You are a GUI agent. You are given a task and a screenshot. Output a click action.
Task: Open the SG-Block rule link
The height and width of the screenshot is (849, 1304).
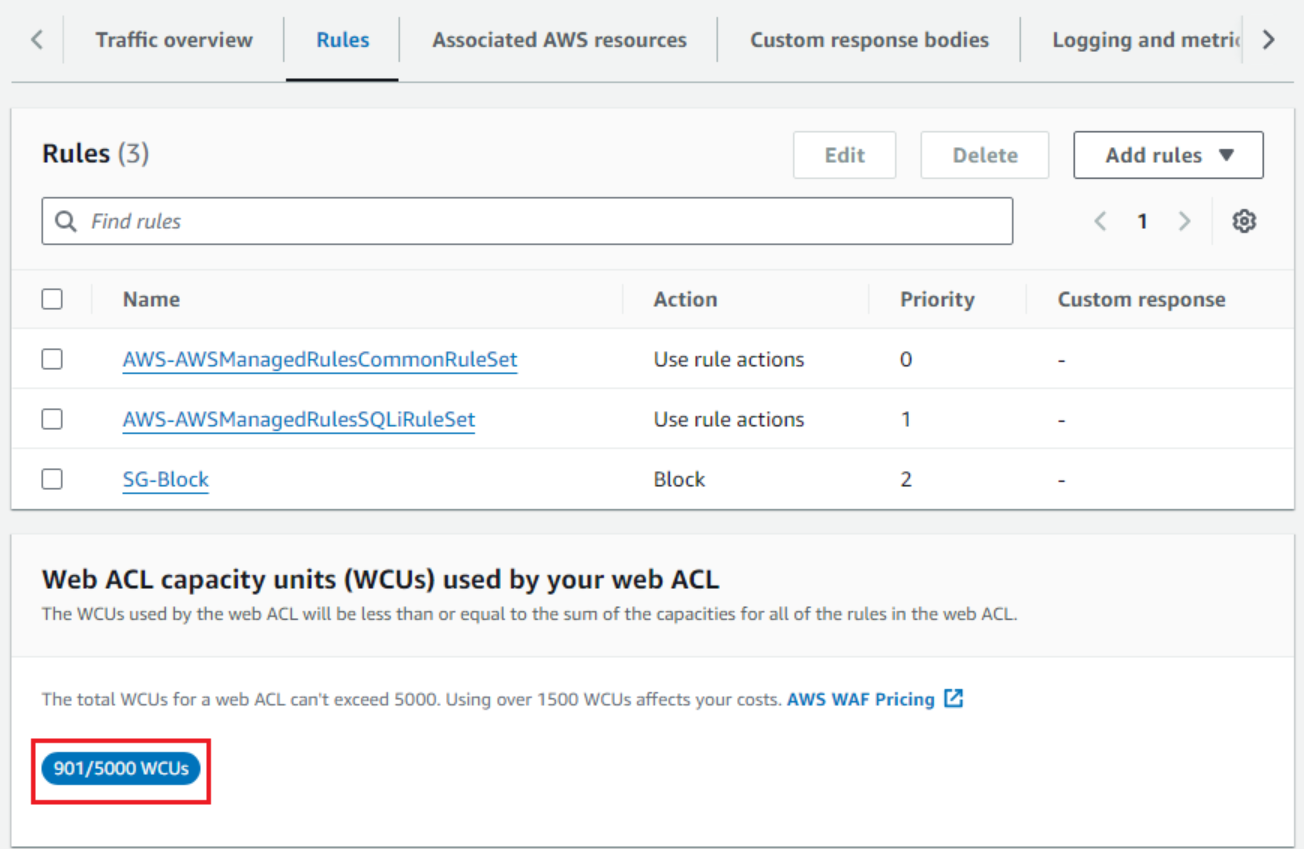(x=166, y=479)
